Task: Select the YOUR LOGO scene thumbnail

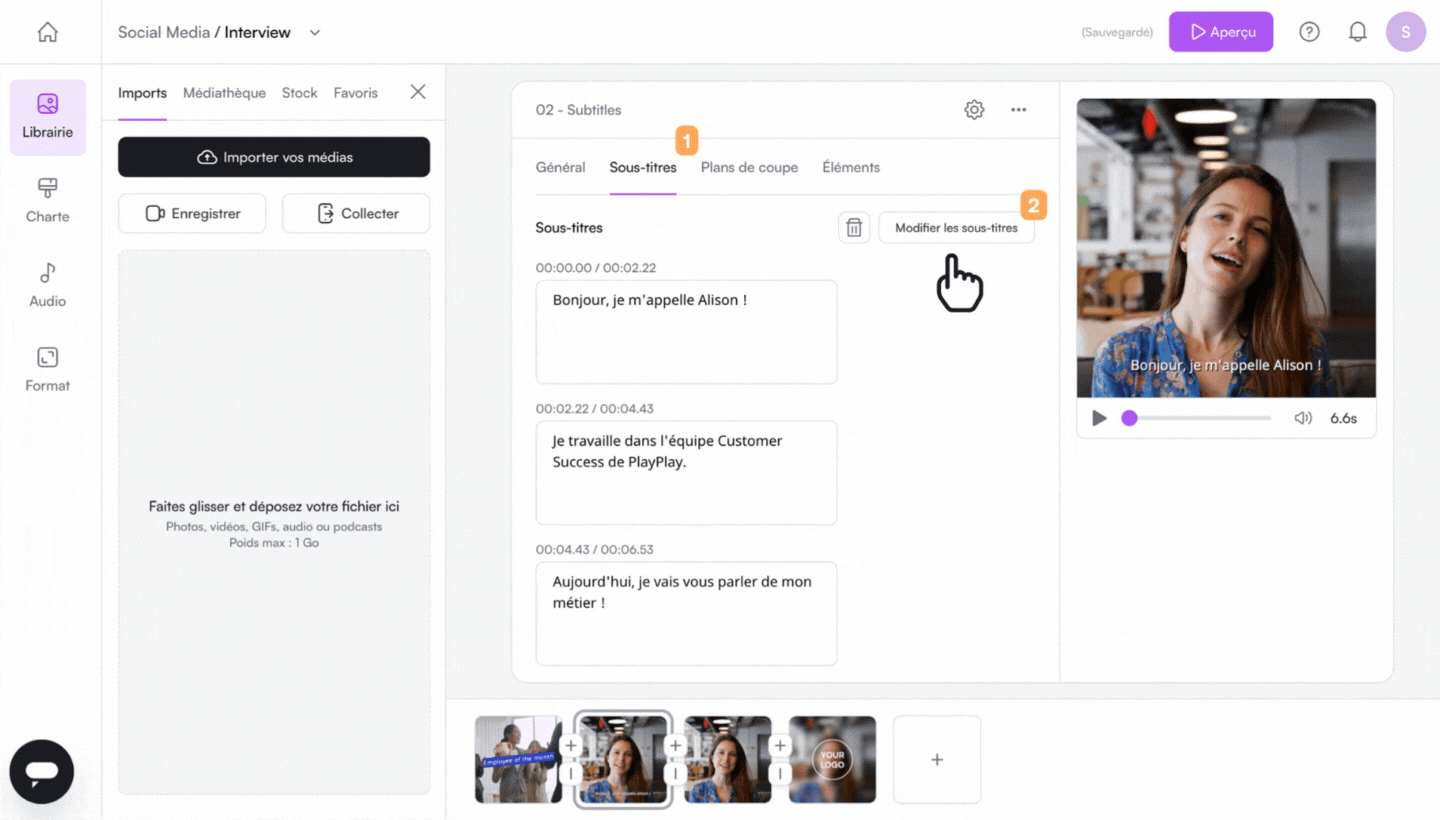Action: 832,759
